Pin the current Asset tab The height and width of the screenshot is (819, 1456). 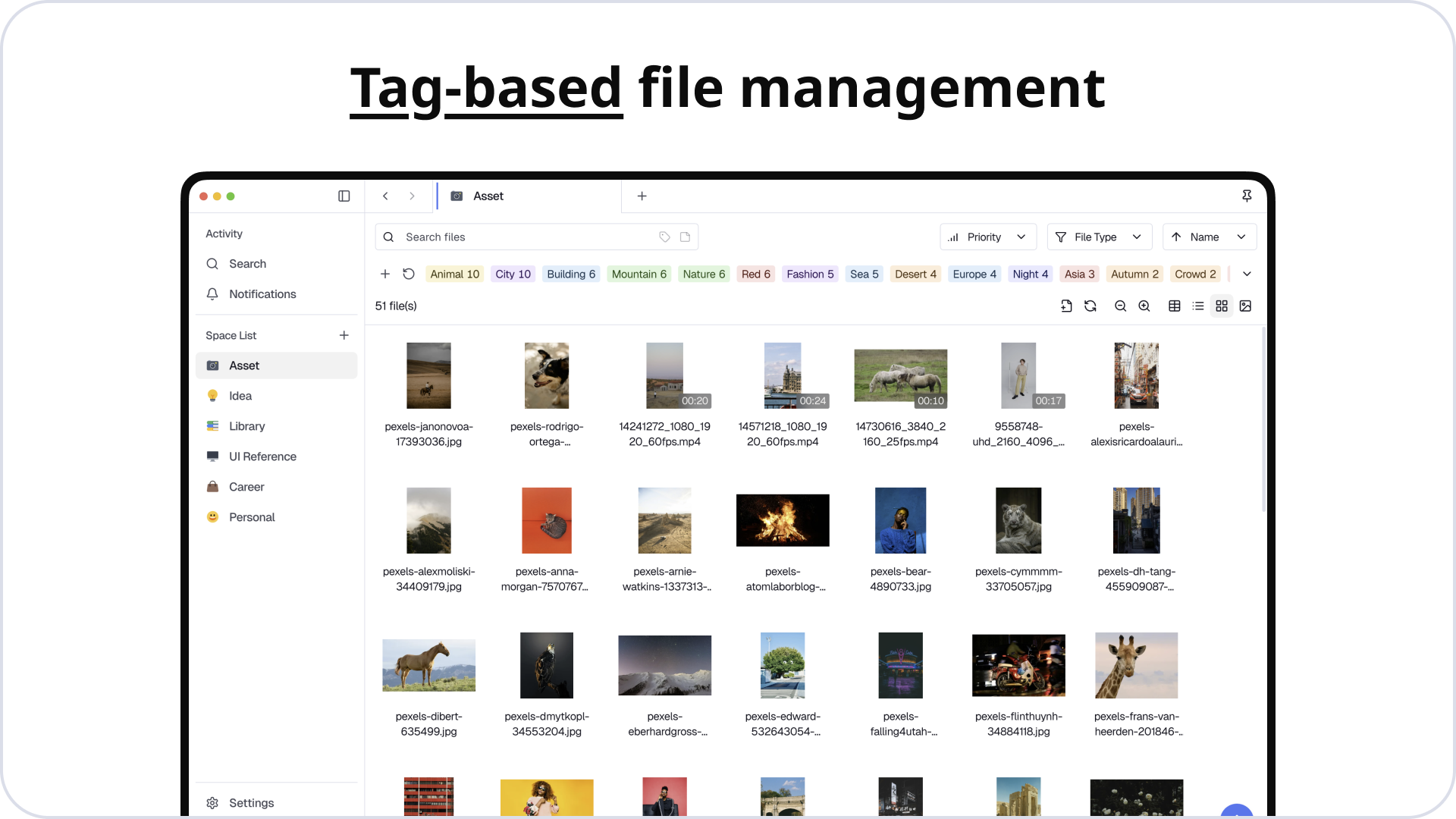(1247, 196)
